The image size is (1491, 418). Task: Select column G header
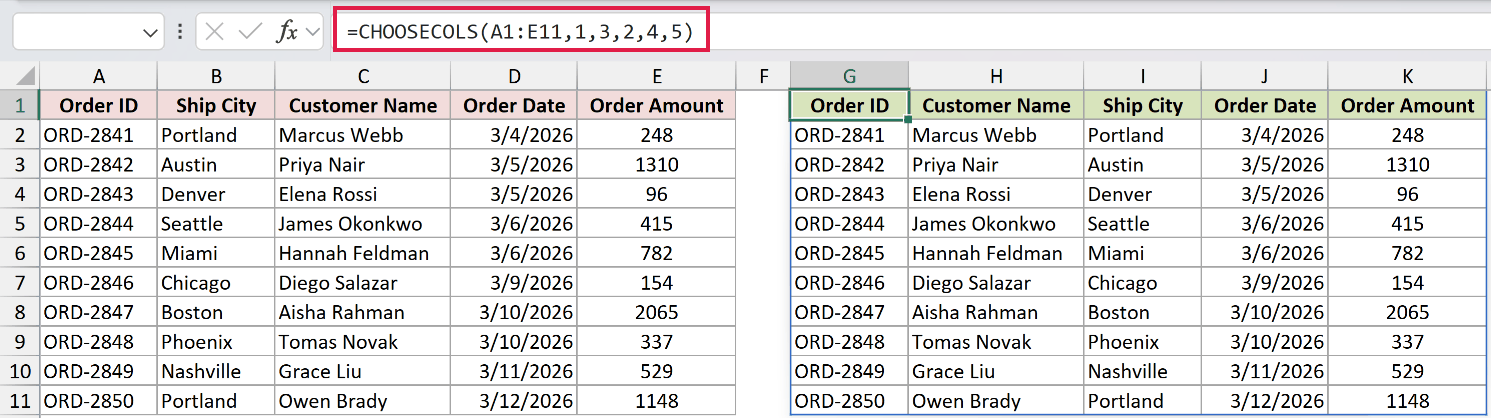849,76
